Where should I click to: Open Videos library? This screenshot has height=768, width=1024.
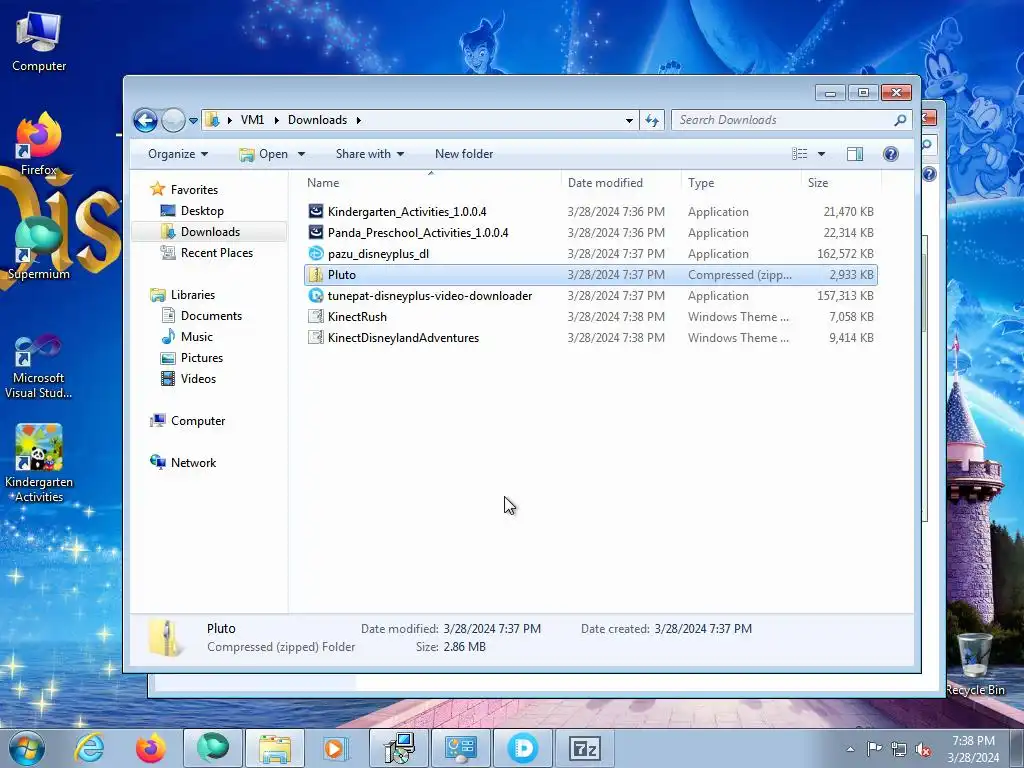click(188, 379)
